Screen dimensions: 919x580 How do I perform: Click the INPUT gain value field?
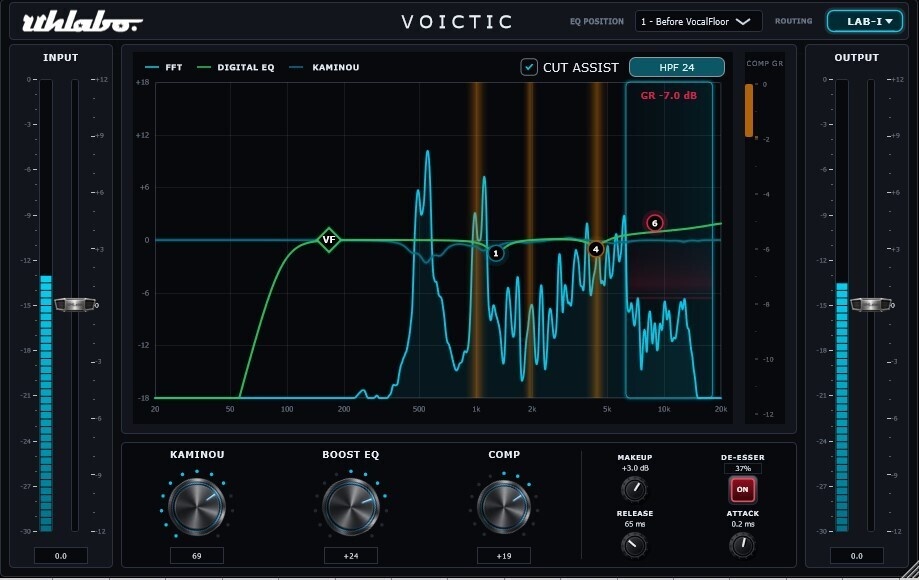pyautogui.click(x=61, y=556)
